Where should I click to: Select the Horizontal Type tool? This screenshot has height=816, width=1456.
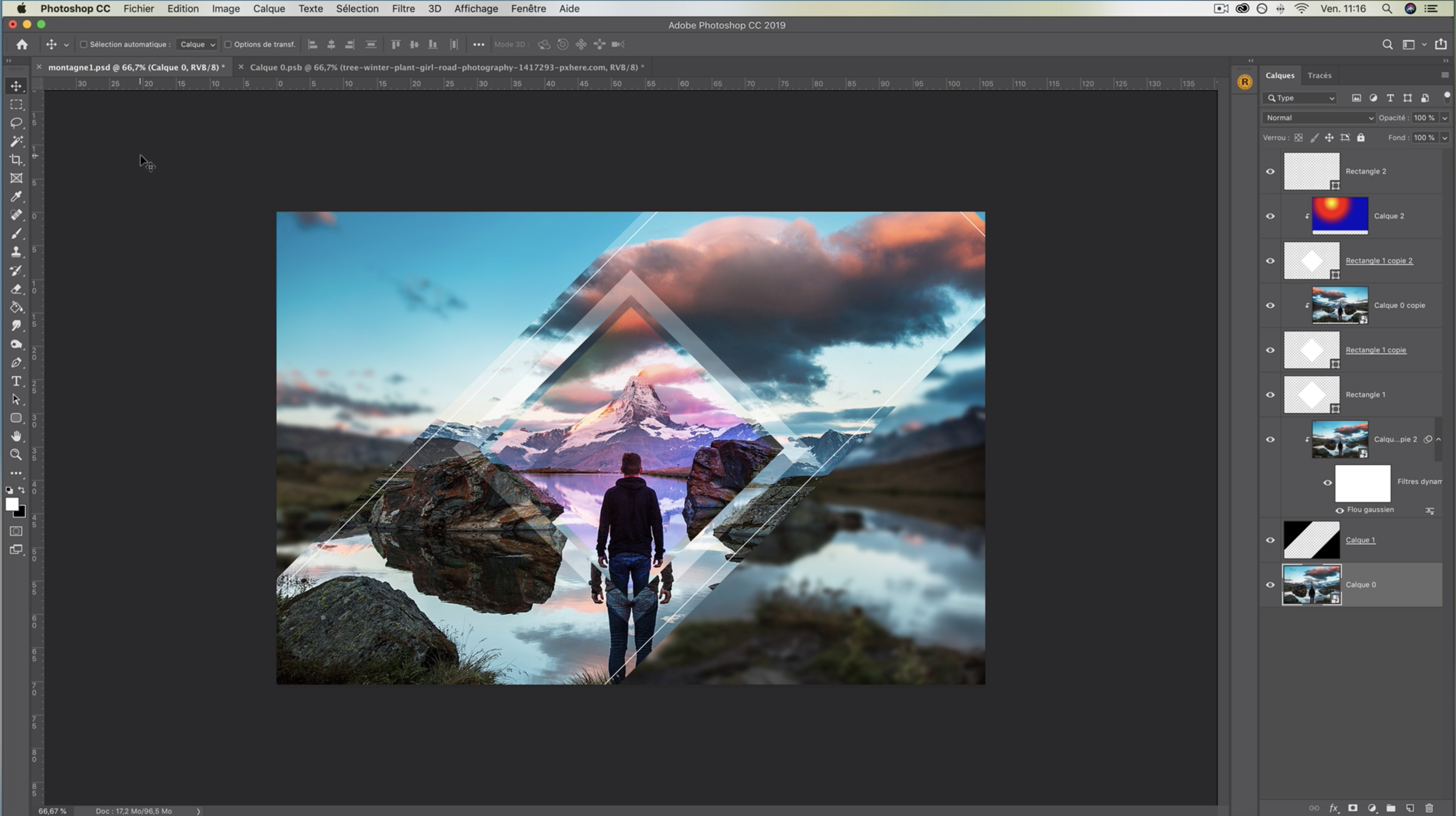tap(16, 381)
